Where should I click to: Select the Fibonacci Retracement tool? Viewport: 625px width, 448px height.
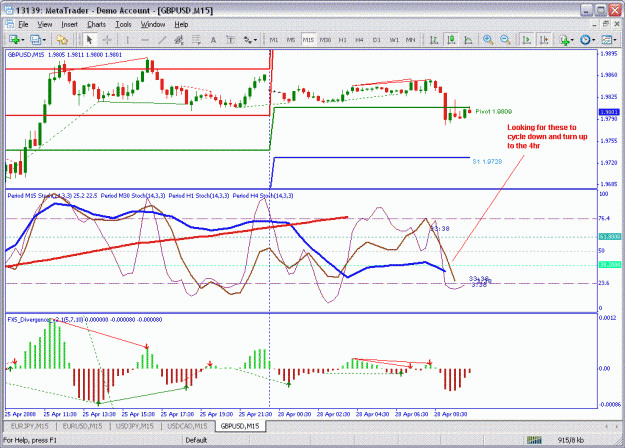196,39
